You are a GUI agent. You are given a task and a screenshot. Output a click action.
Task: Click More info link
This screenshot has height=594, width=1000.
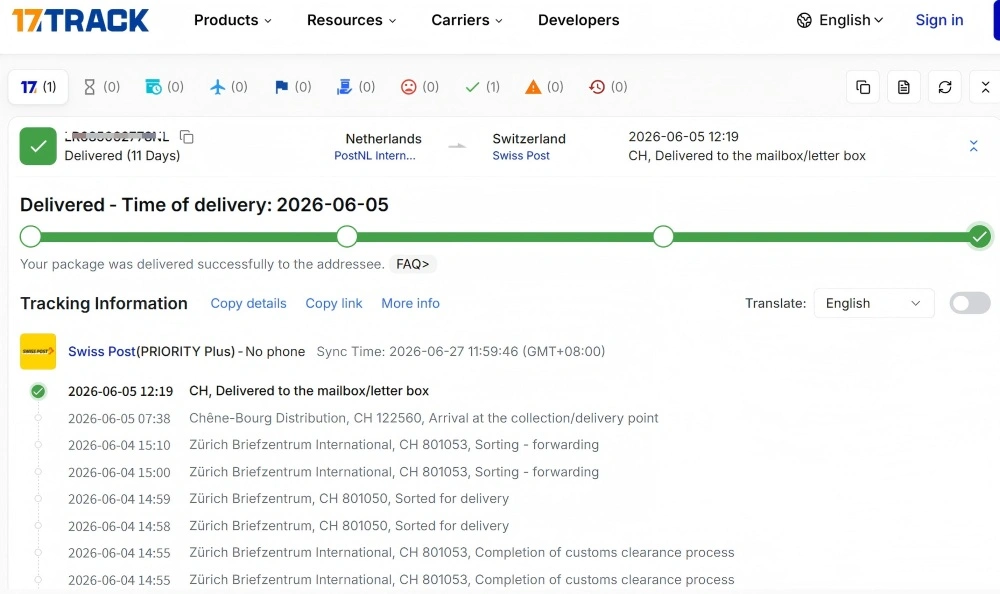(x=411, y=304)
